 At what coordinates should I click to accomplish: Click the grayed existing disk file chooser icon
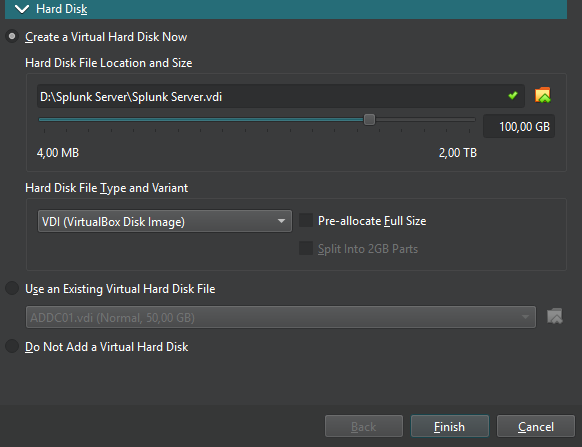pos(555,317)
